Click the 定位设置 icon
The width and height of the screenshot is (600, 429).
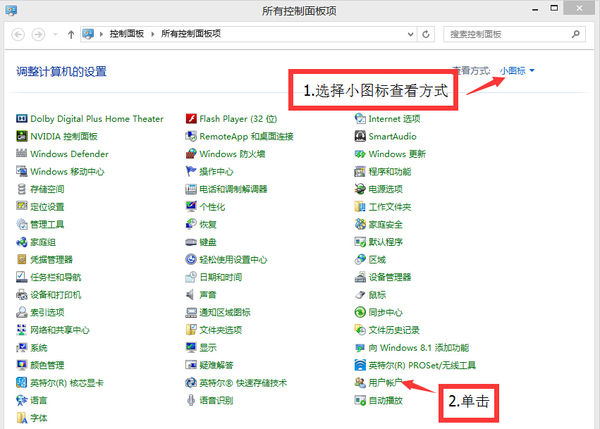pyautogui.click(x=21, y=207)
